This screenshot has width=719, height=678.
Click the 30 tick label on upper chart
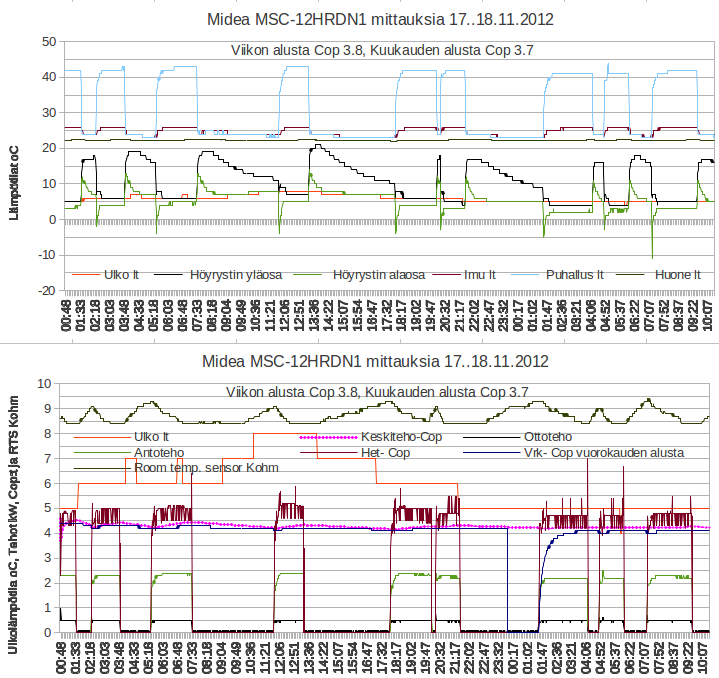coord(49,113)
